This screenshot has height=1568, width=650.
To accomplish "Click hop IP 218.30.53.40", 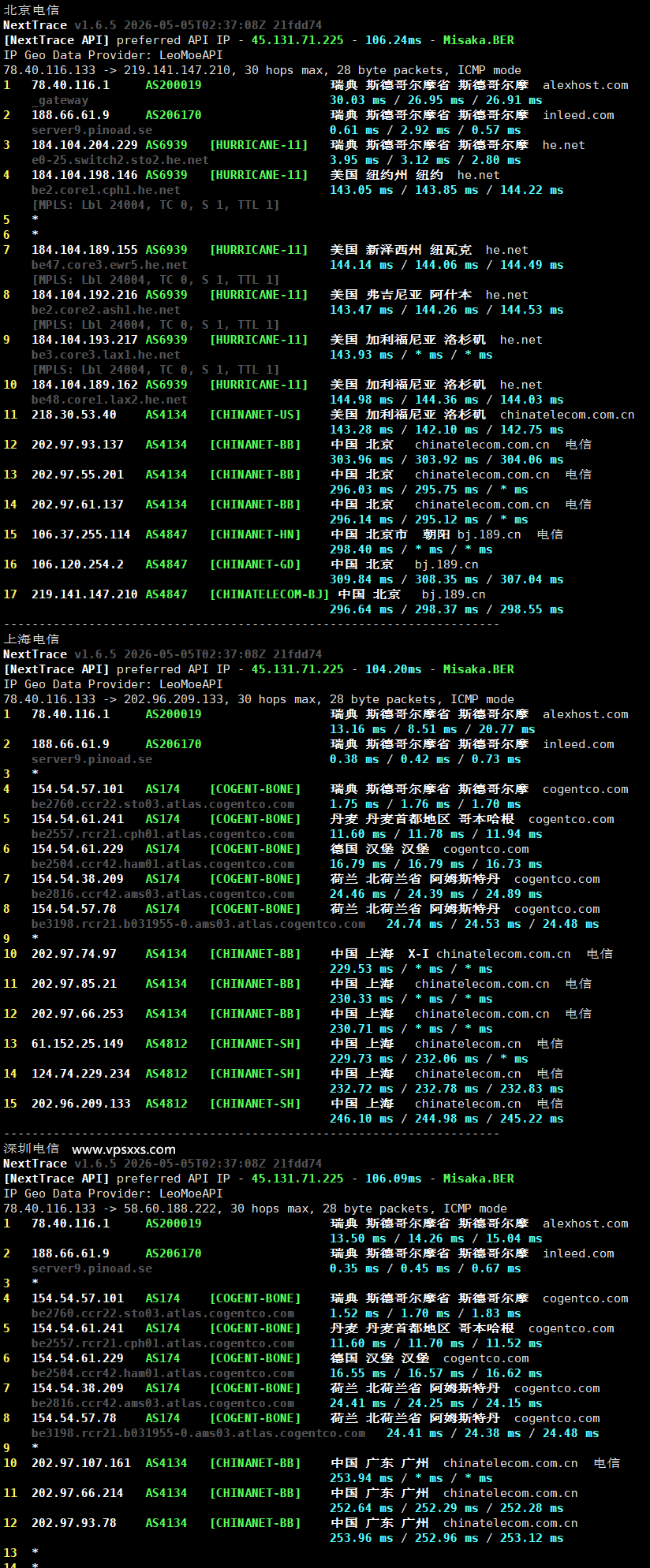I will point(74,415).
